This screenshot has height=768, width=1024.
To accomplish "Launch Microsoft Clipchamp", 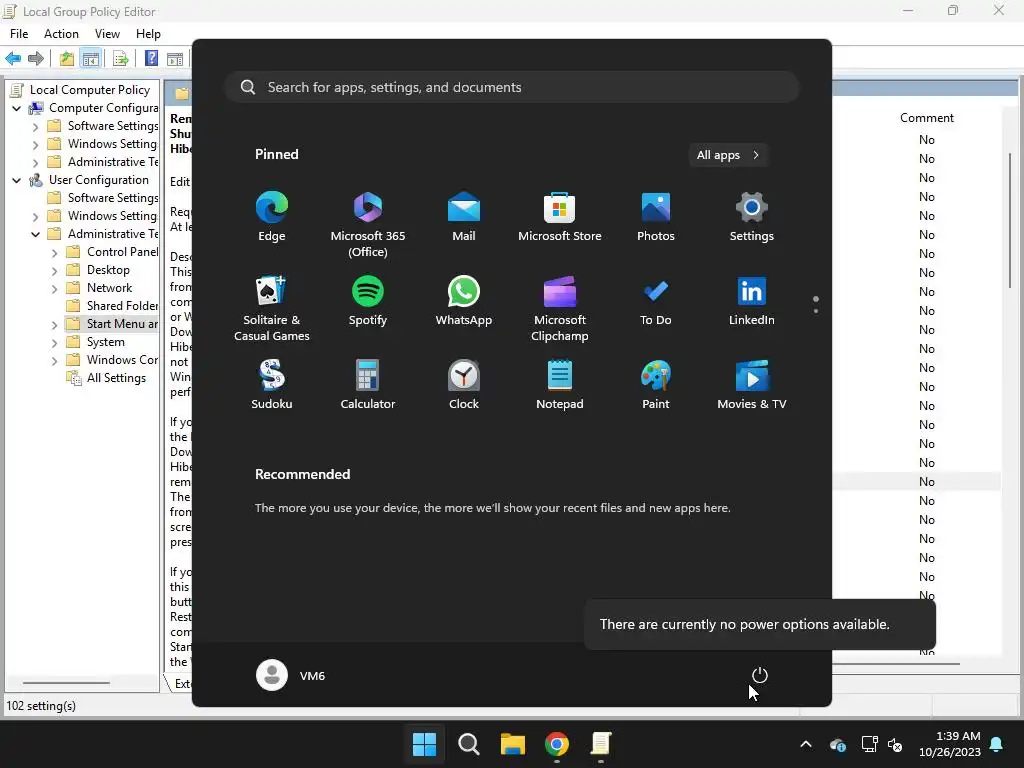I will [x=560, y=308].
